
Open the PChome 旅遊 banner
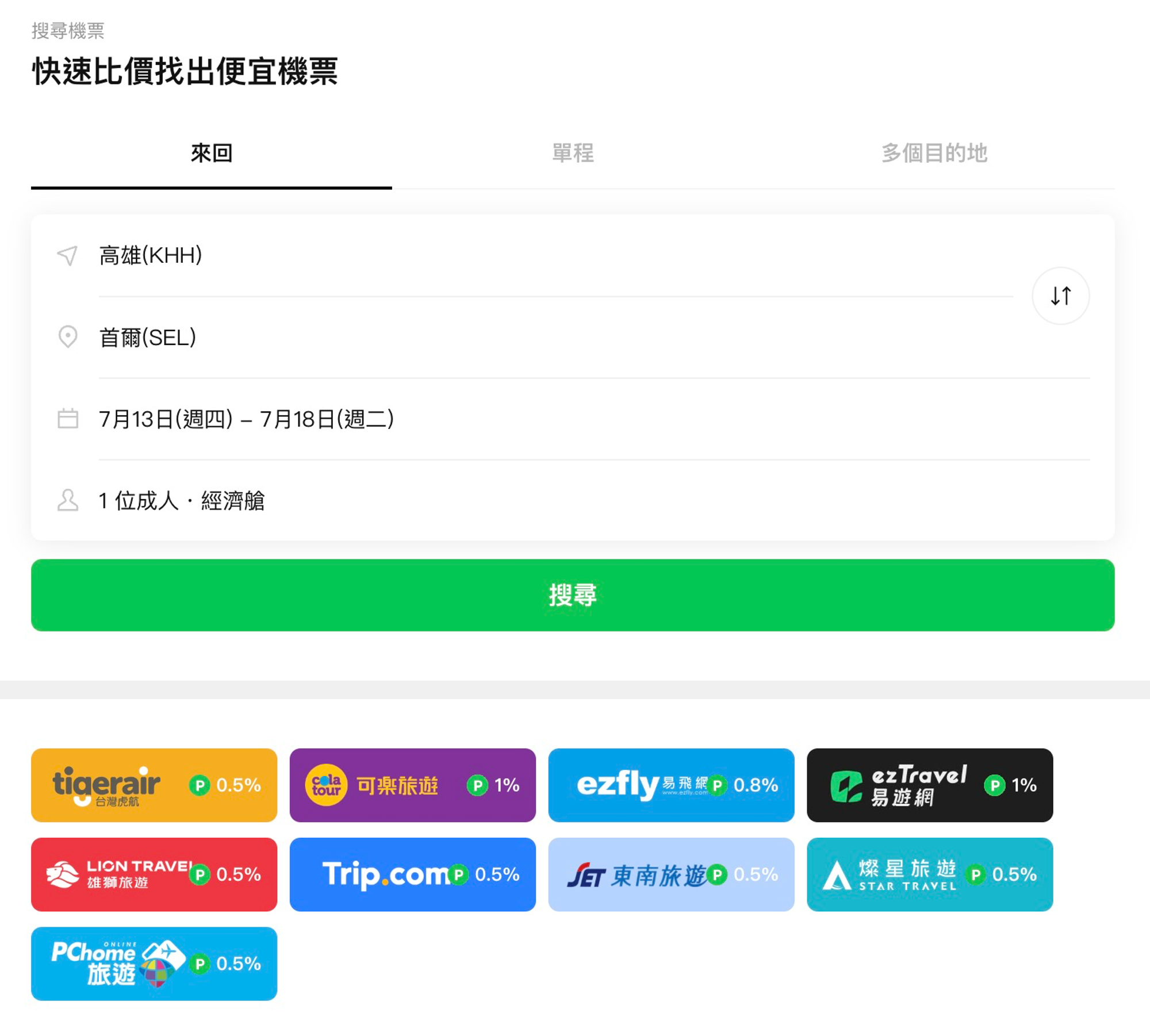pos(154,964)
